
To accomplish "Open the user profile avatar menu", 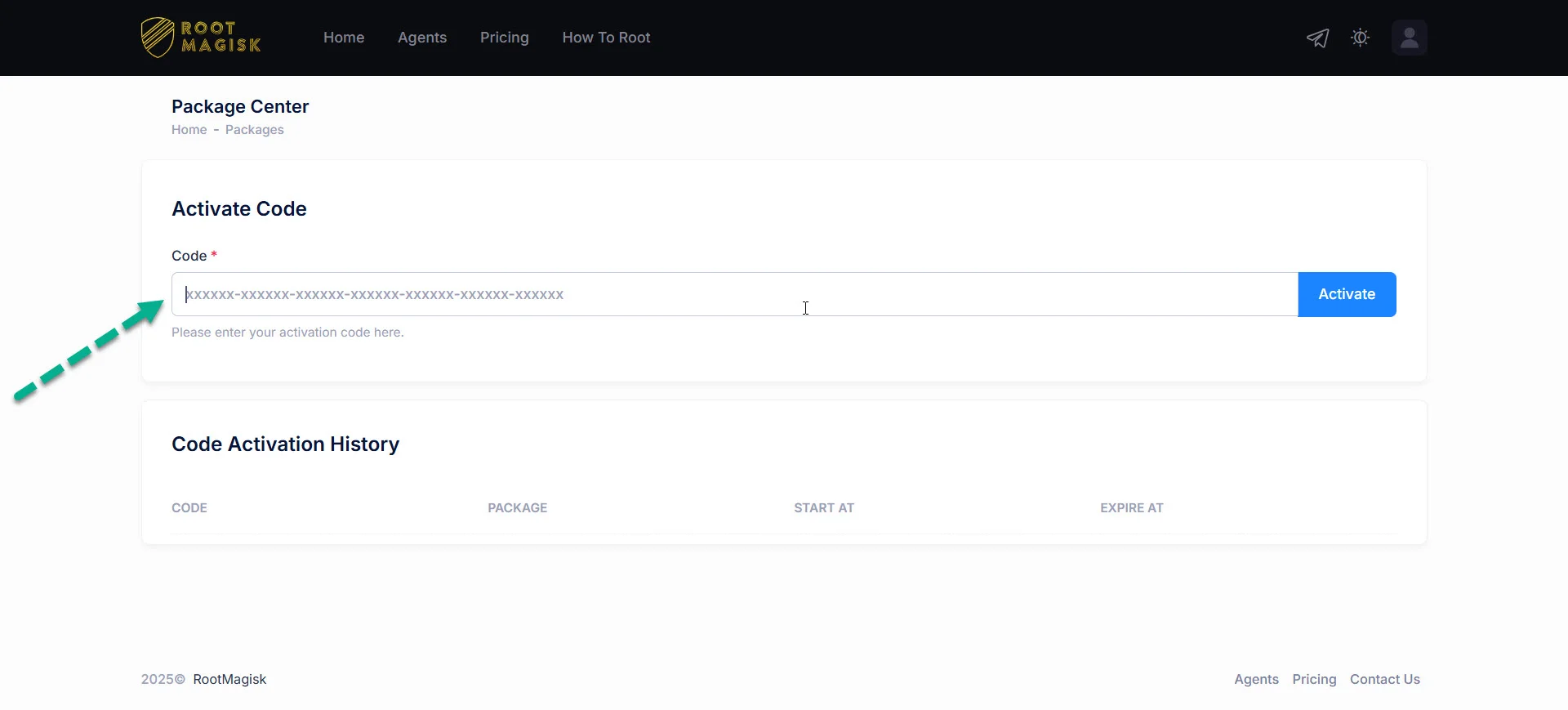I will click(1409, 38).
